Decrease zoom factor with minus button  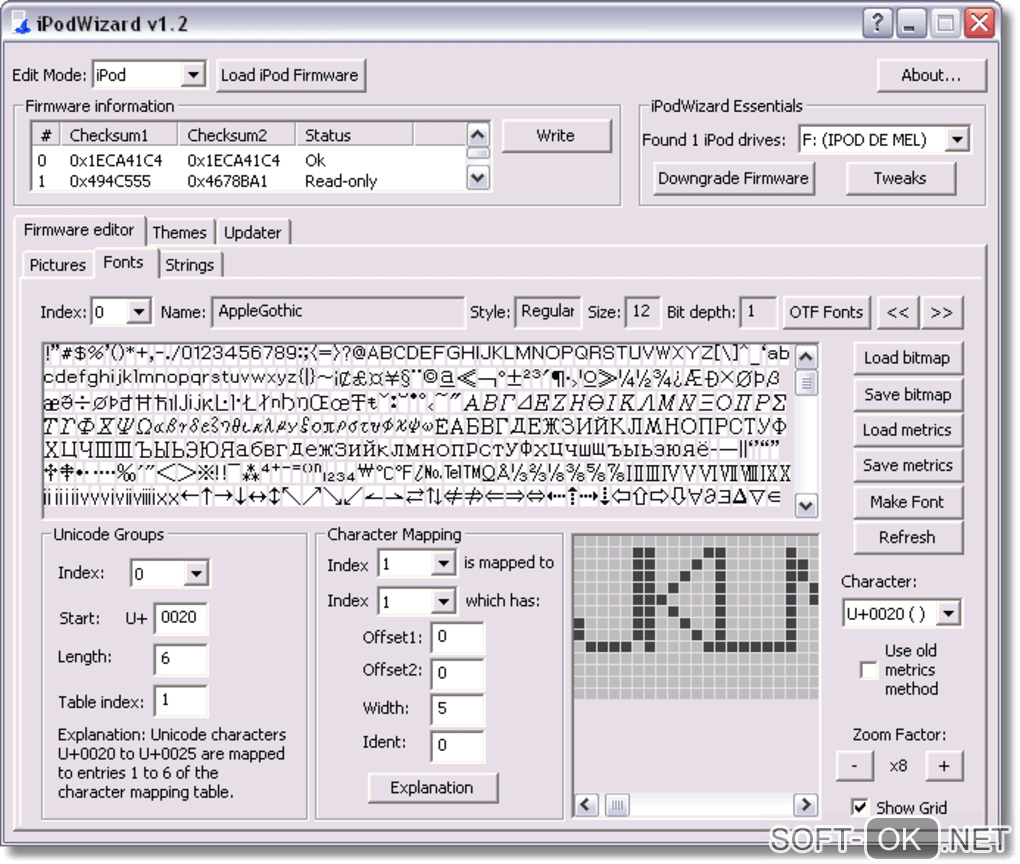pyautogui.click(x=854, y=766)
